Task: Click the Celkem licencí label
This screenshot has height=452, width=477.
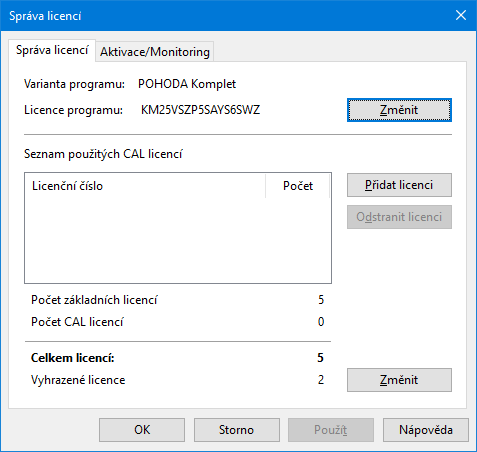Action: click(x=73, y=358)
